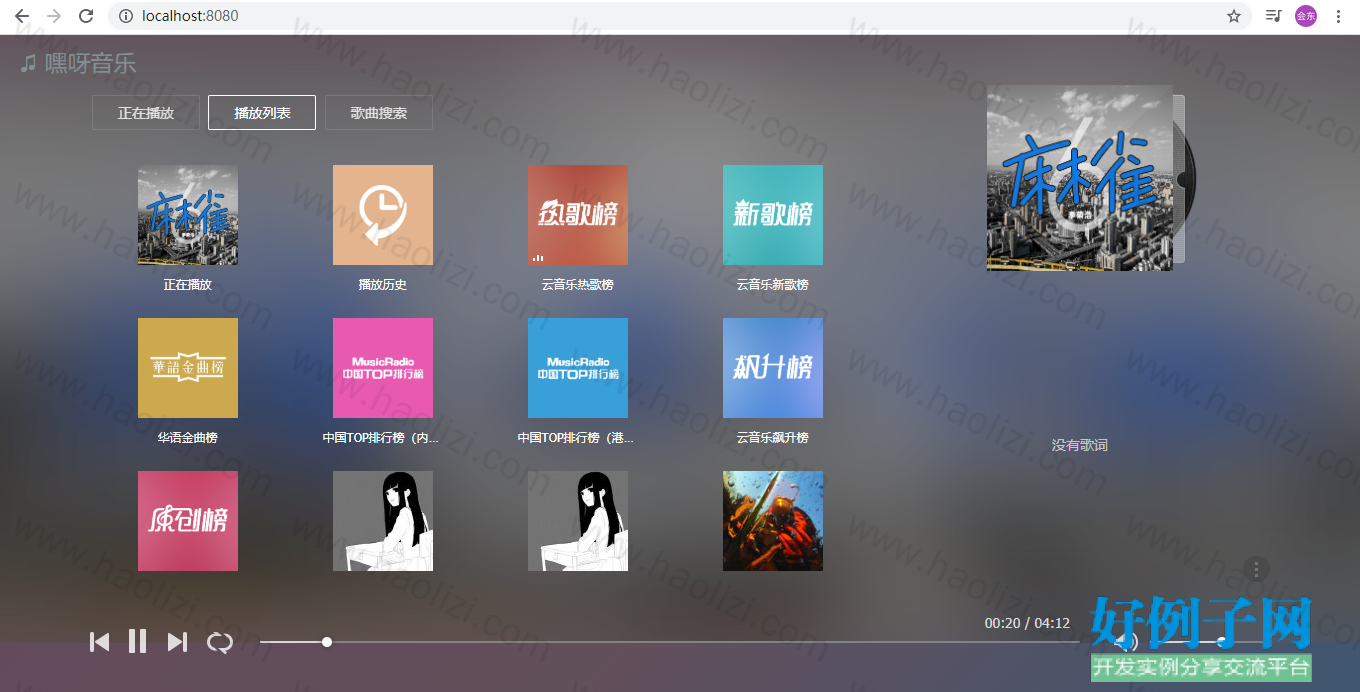Image resolution: width=1360 pixels, height=692 pixels.
Task: Open the three-dot more options button
Action: coord(1257,569)
